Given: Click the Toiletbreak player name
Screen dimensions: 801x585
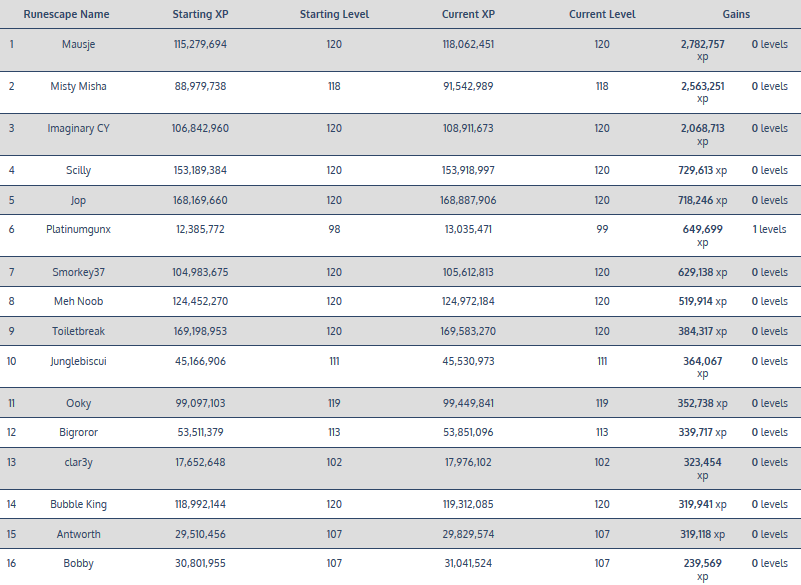Looking at the screenshot, I should [x=78, y=332].
